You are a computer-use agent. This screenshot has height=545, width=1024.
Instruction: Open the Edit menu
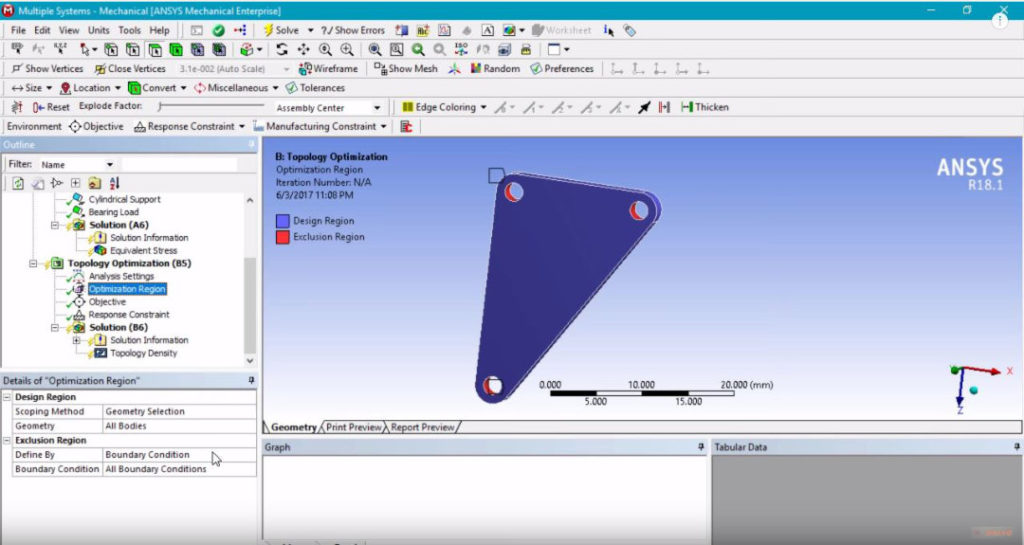pyautogui.click(x=42, y=30)
